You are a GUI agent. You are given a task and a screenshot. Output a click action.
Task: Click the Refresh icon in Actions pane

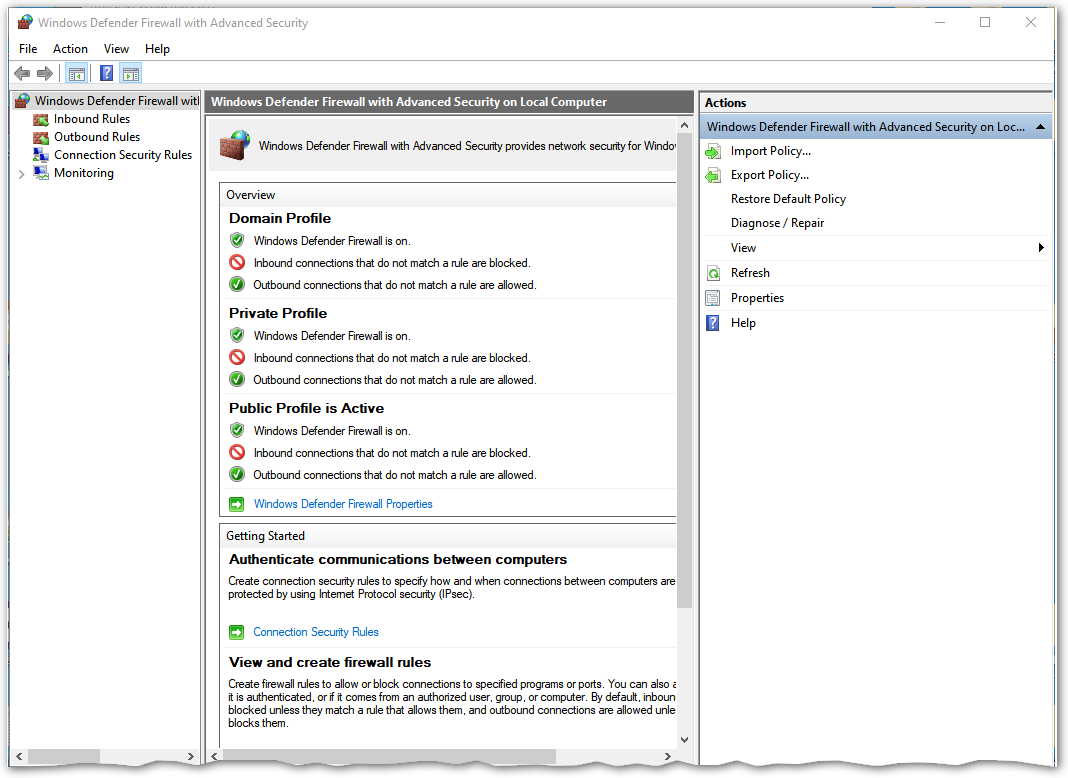pos(713,273)
